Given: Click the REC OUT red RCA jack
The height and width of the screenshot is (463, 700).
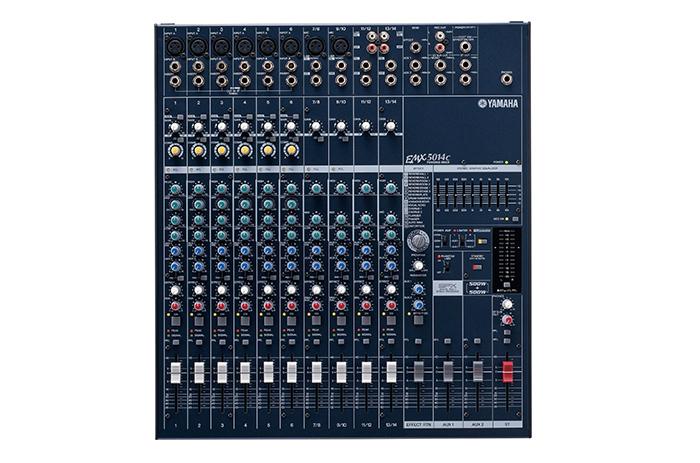Looking at the screenshot, I should [440, 46].
